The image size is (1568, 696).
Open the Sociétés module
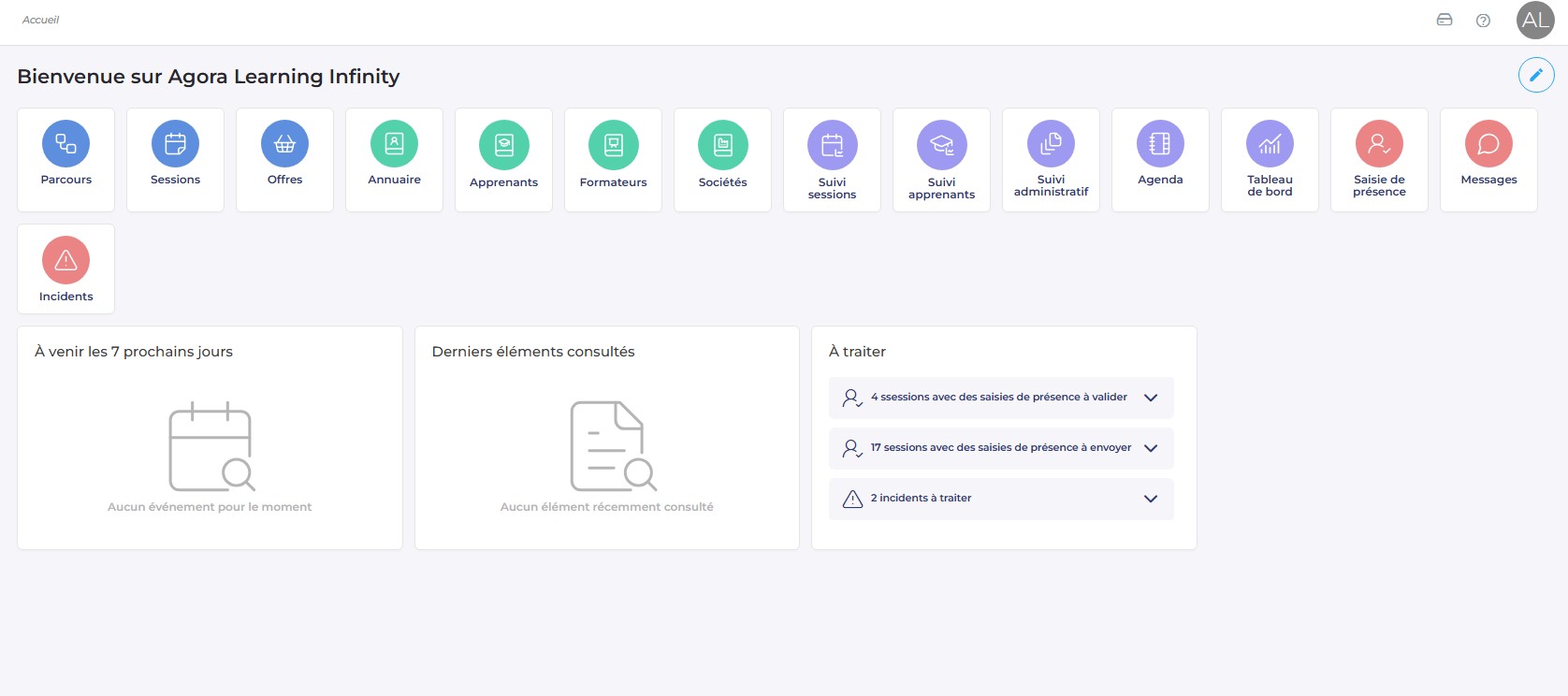tap(722, 159)
